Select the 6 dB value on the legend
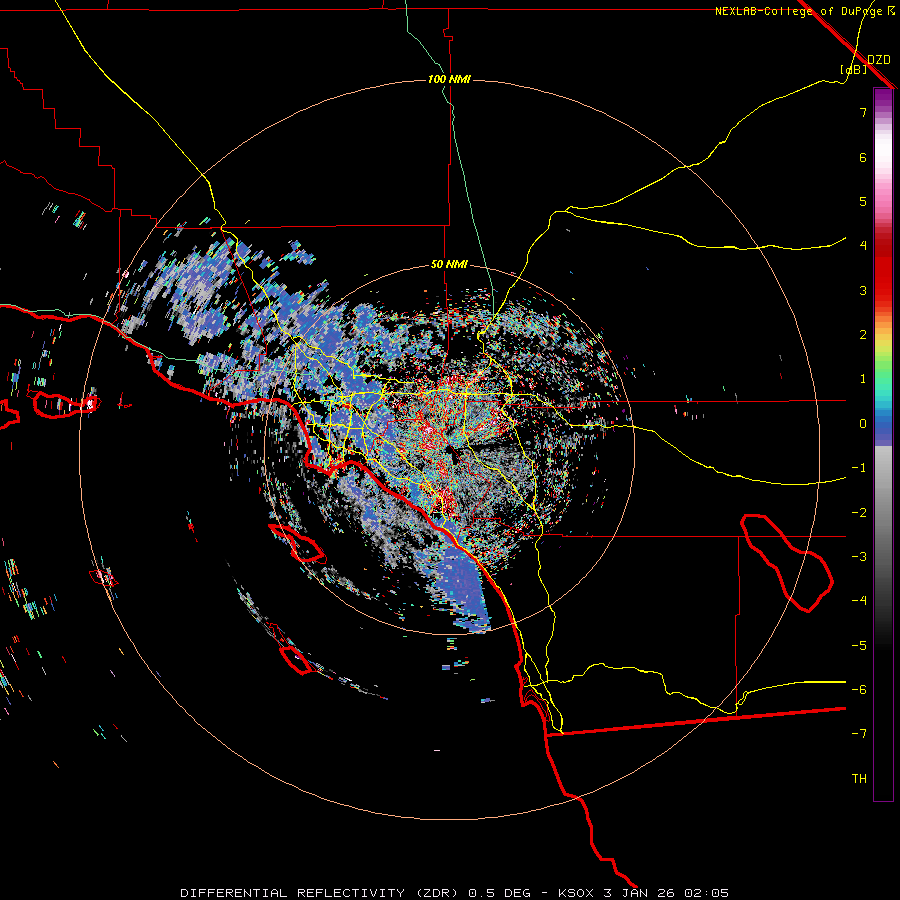The image size is (900, 900). (x=863, y=157)
